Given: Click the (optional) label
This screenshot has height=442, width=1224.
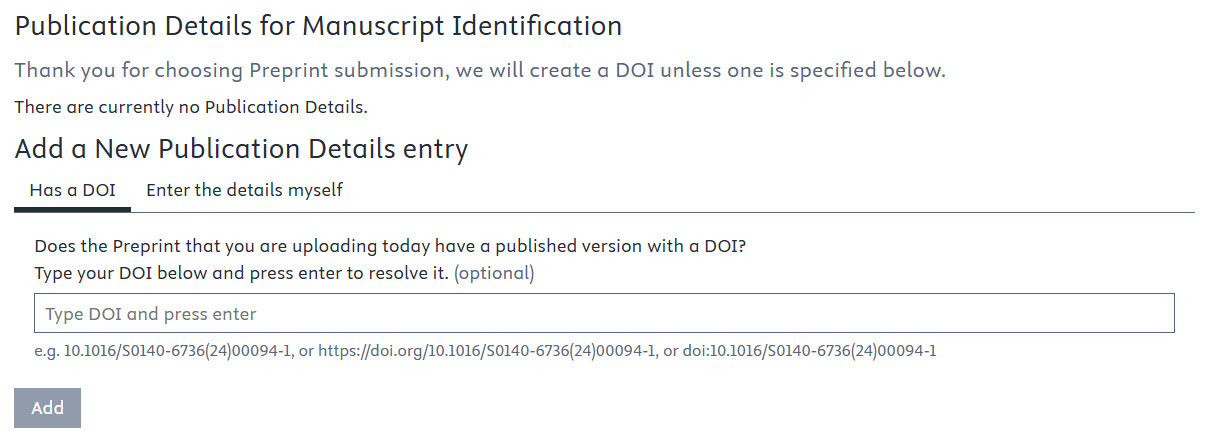Looking at the screenshot, I should (494, 273).
